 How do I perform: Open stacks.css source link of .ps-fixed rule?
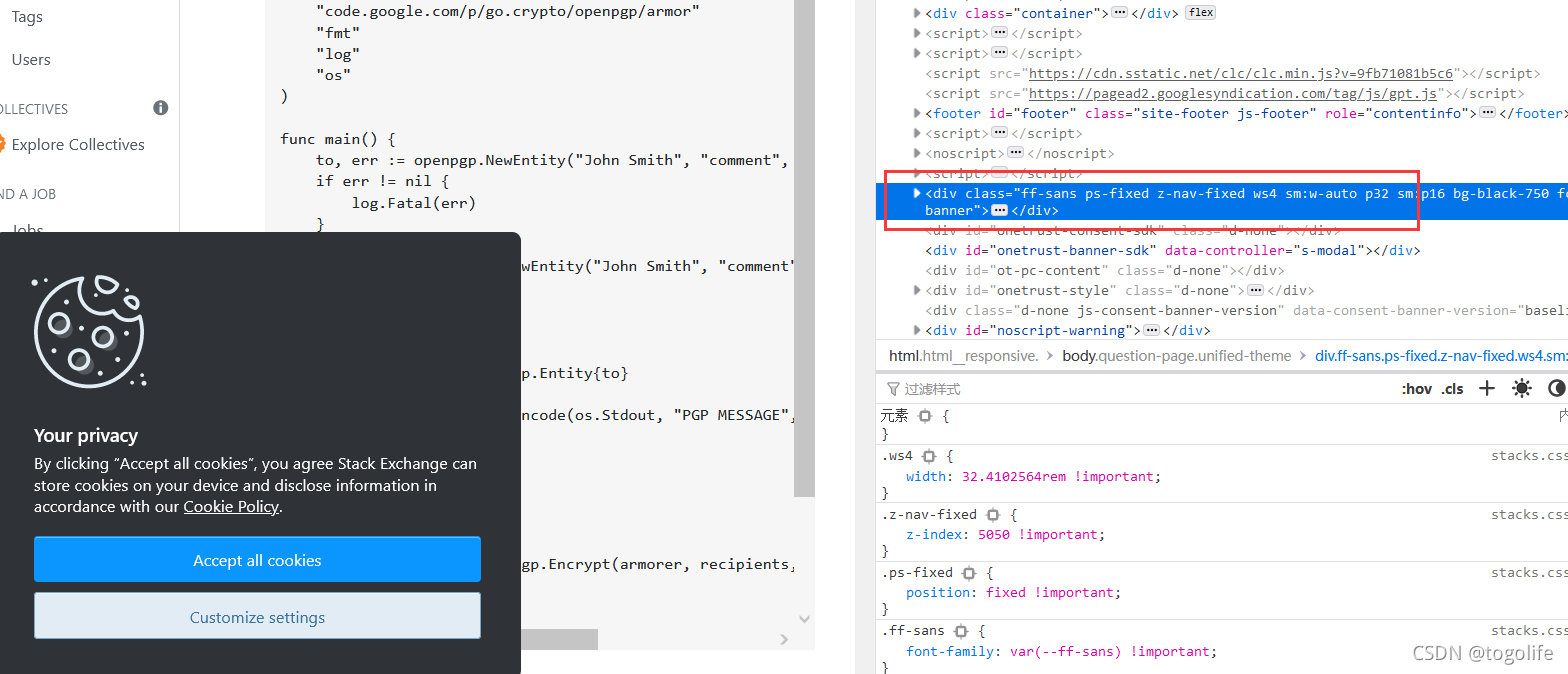(1529, 573)
